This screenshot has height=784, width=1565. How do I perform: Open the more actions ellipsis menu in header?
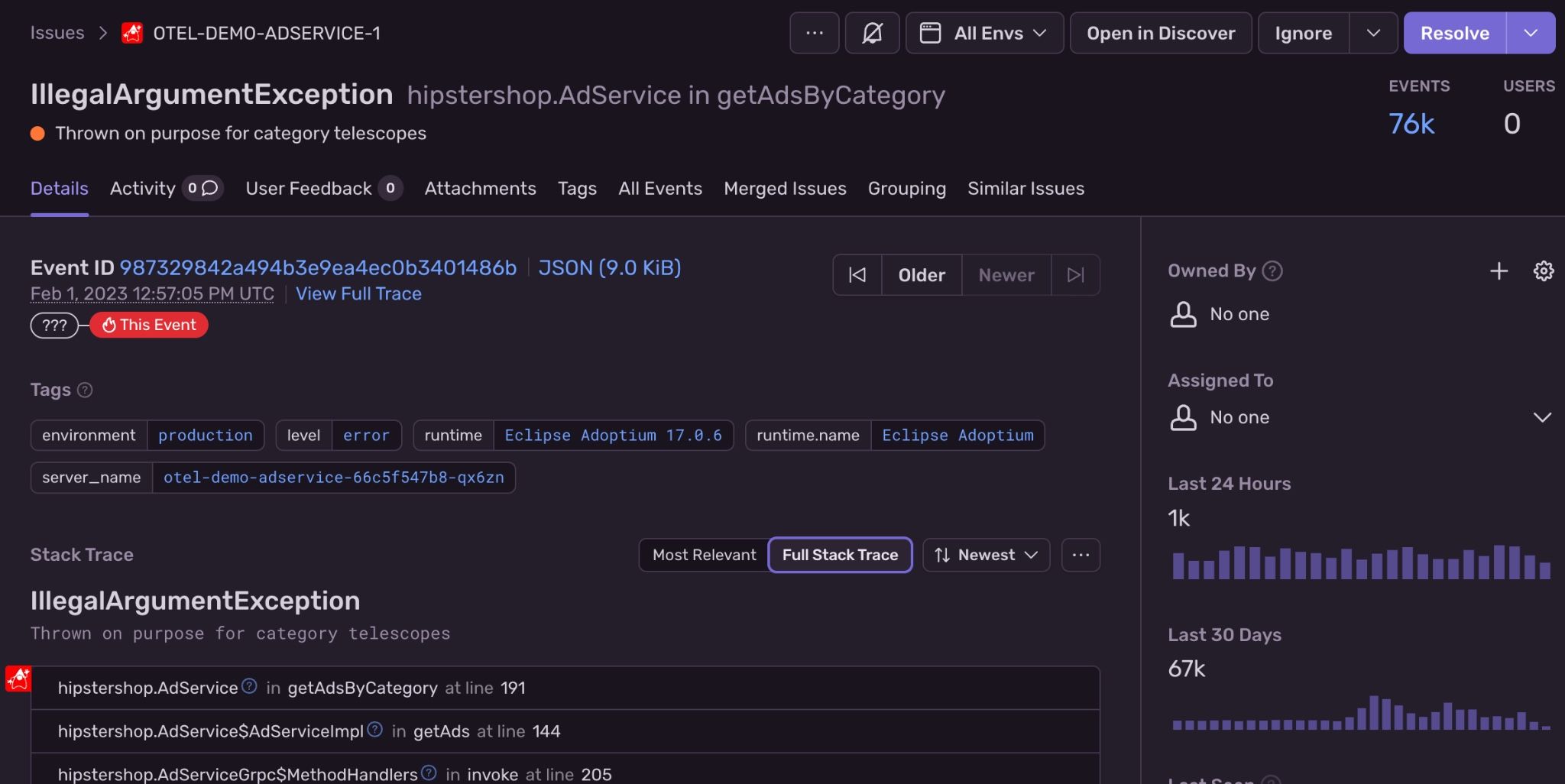coord(815,33)
